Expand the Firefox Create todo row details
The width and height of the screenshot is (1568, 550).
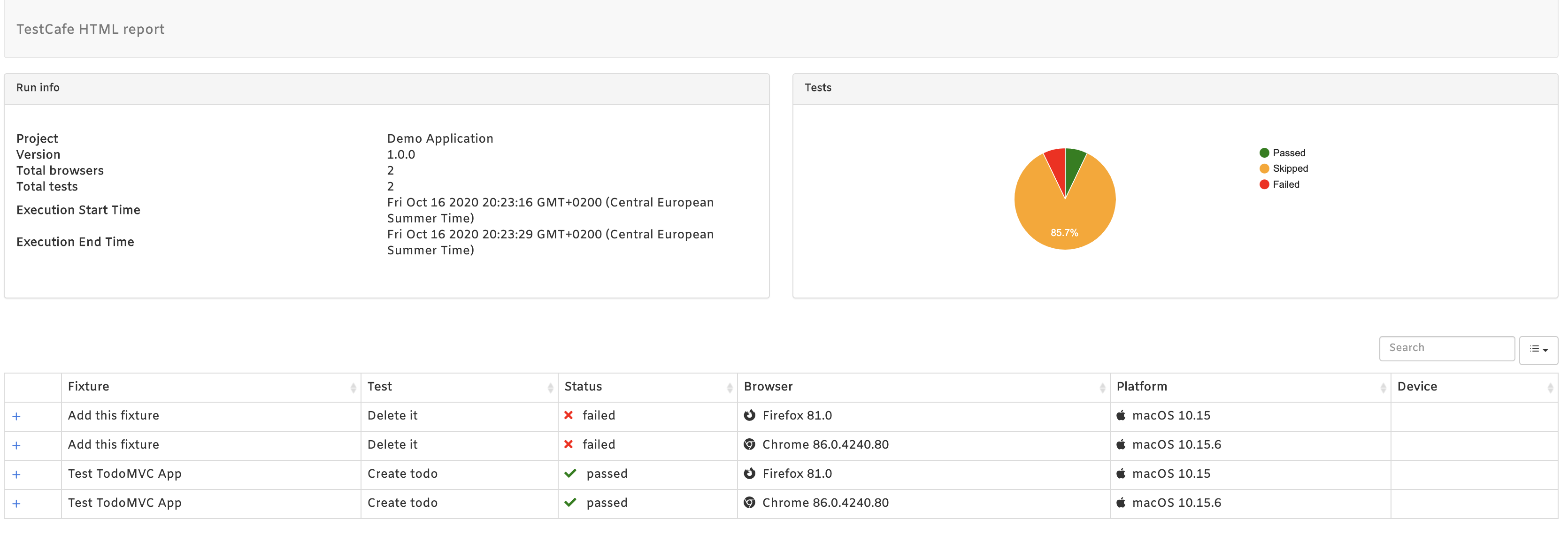pos(16,474)
